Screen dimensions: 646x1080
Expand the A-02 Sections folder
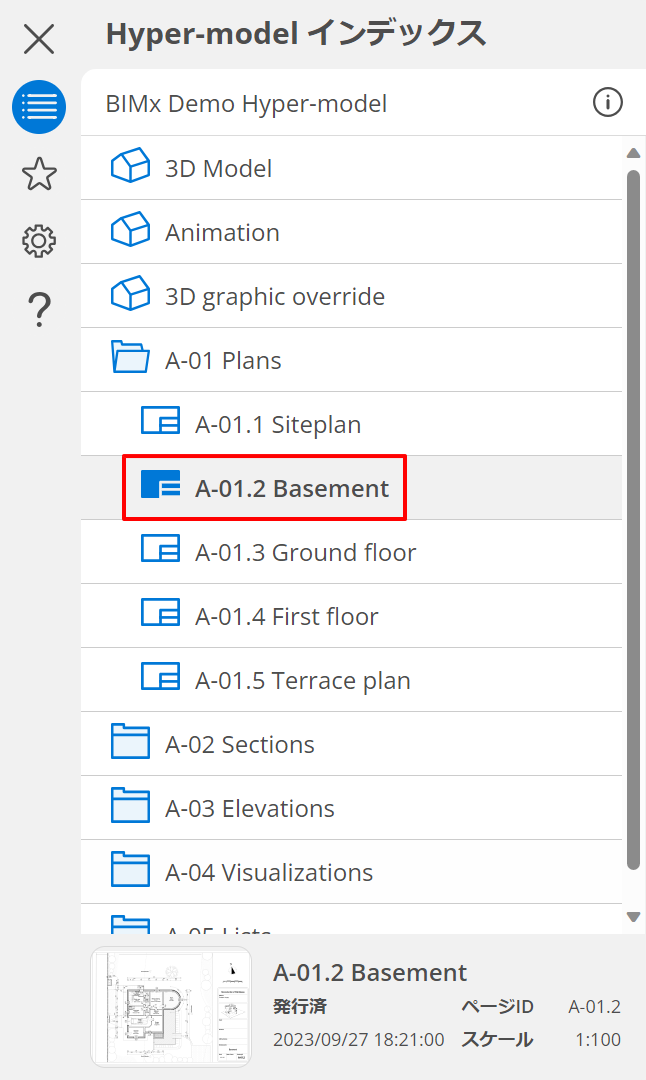[x=130, y=743]
